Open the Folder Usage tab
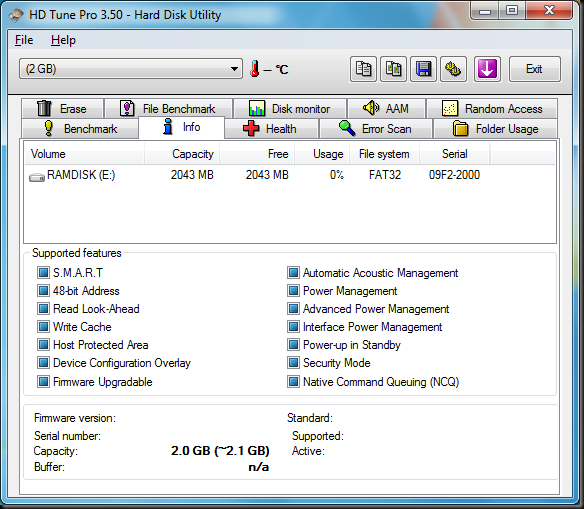This screenshot has height=509, width=584. coord(495,129)
